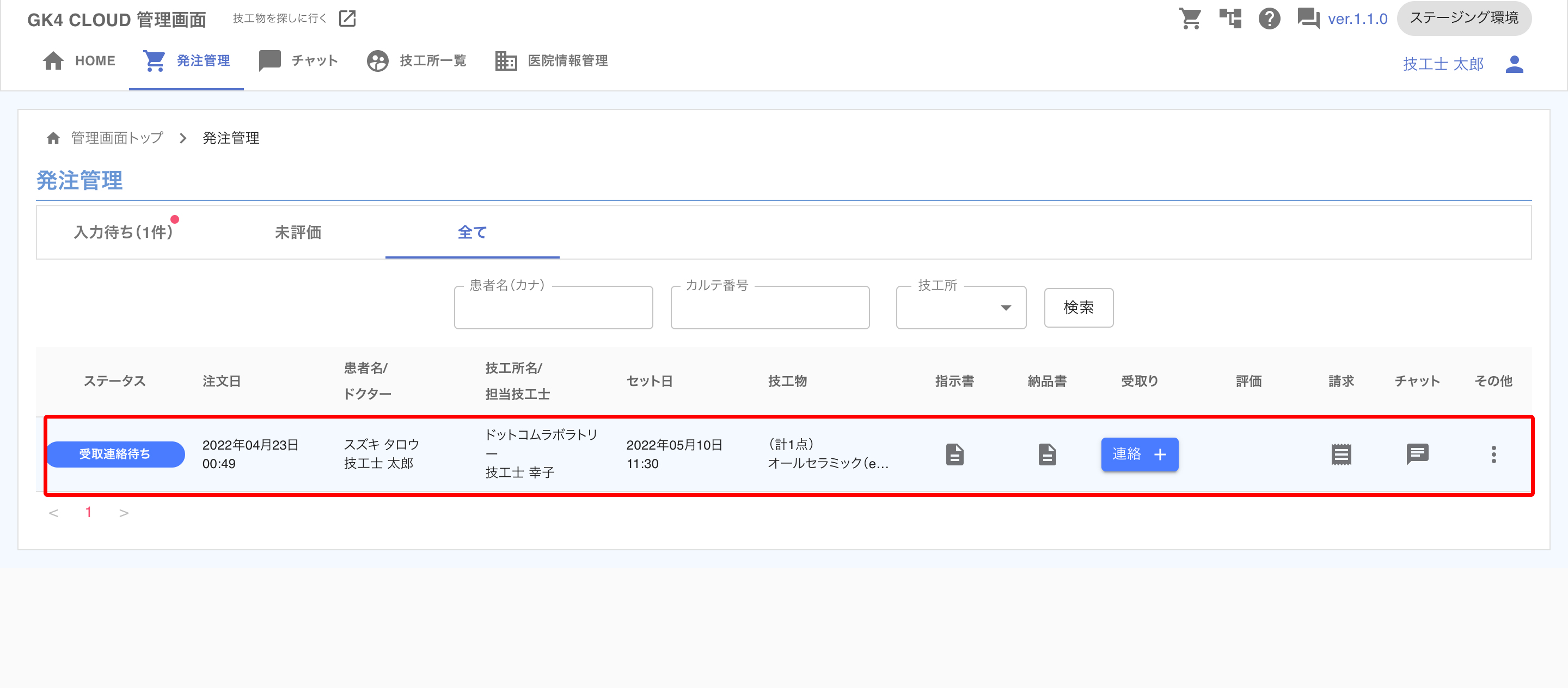The image size is (1568, 688).
Task: Click into the カルテ番号 input field
Action: pyautogui.click(x=769, y=309)
